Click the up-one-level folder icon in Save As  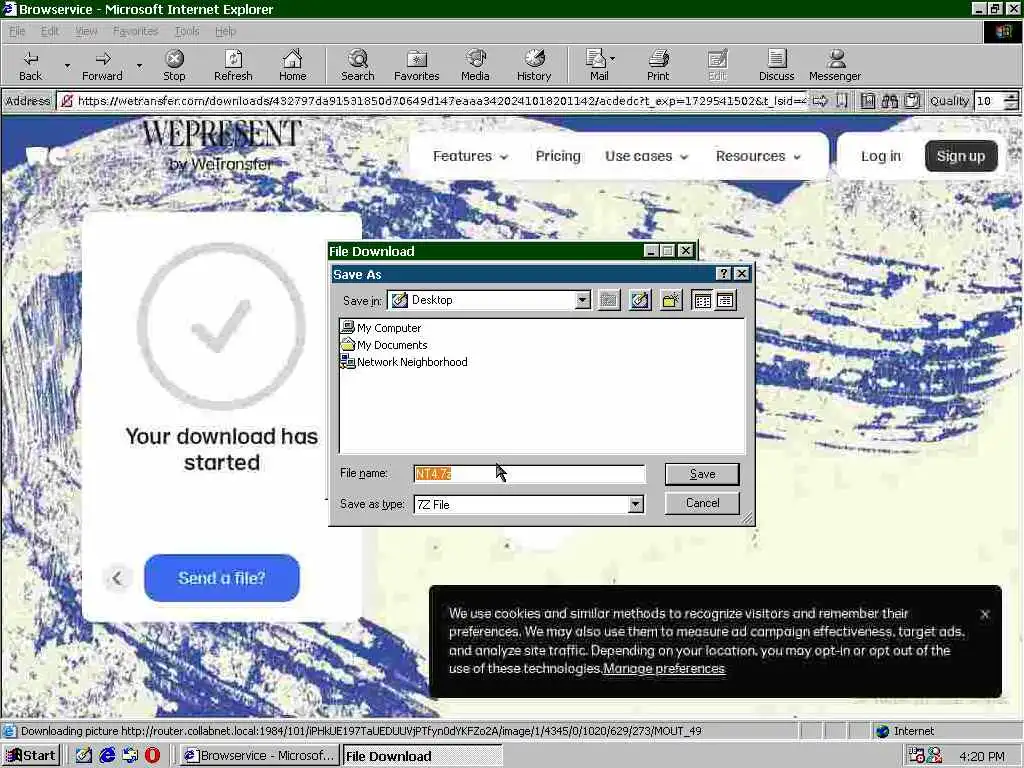coord(609,300)
